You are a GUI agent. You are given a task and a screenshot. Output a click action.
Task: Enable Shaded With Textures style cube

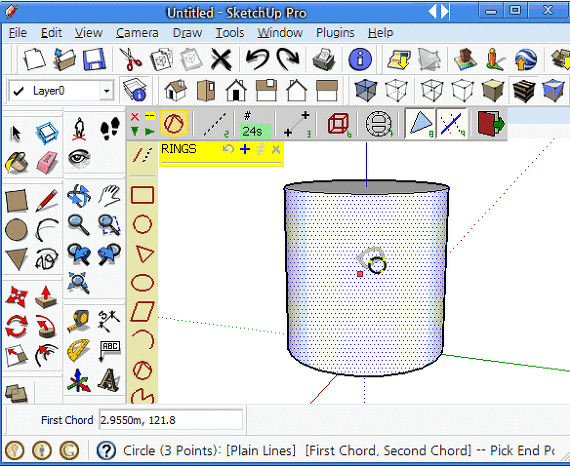[523, 90]
